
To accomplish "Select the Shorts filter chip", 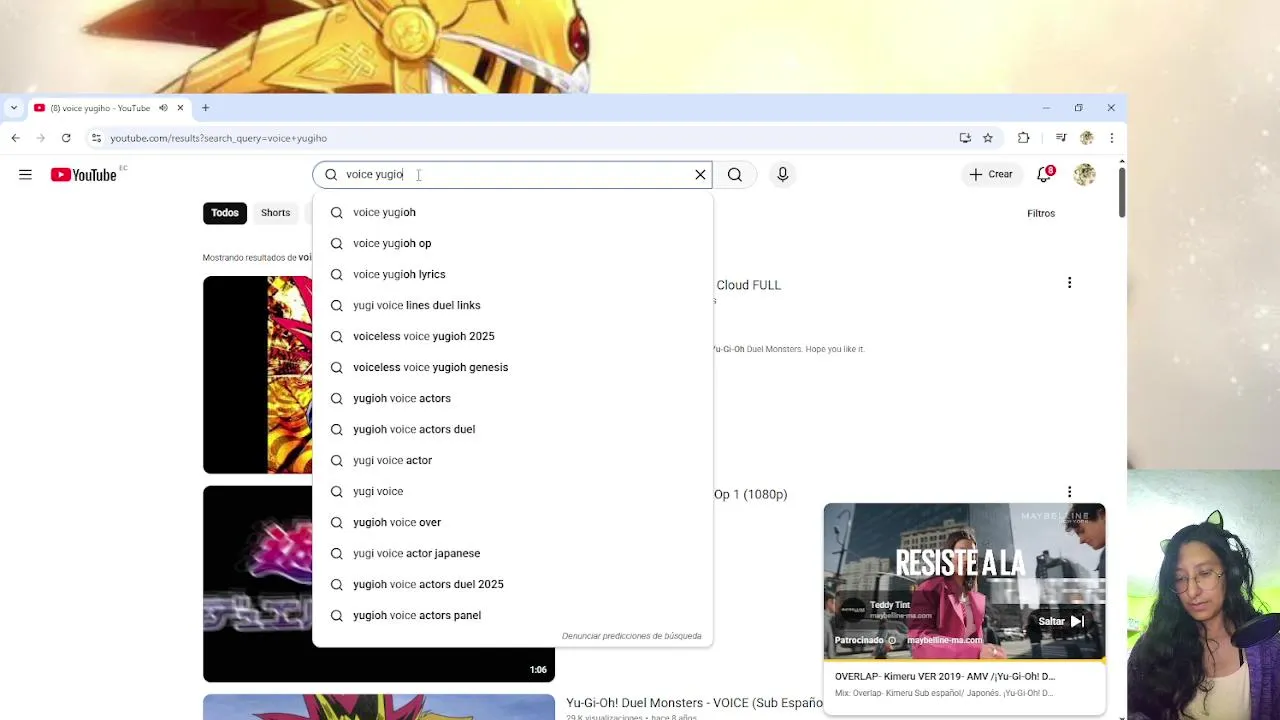I will (x=275, y=213).
